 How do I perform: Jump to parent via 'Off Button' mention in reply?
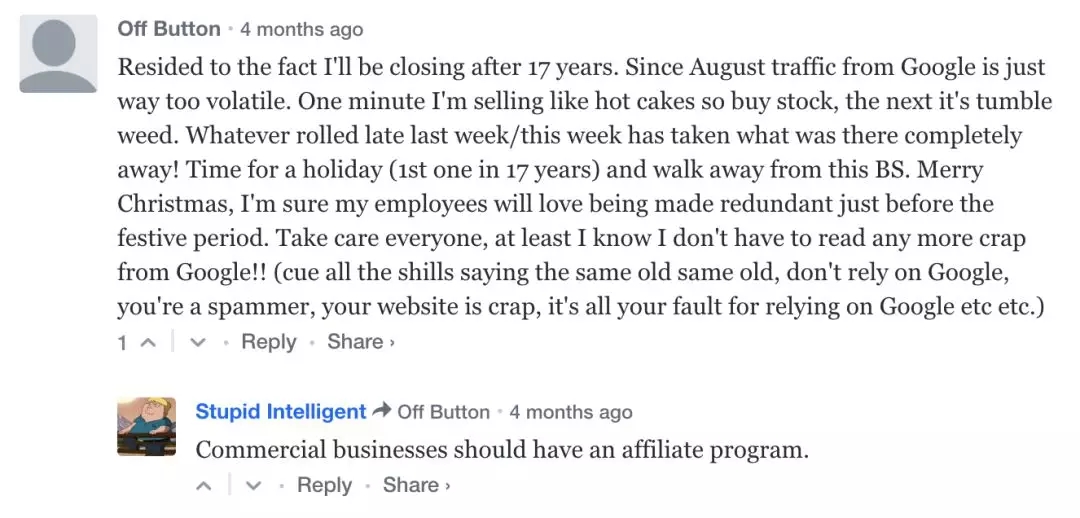[x=443, y=412]
